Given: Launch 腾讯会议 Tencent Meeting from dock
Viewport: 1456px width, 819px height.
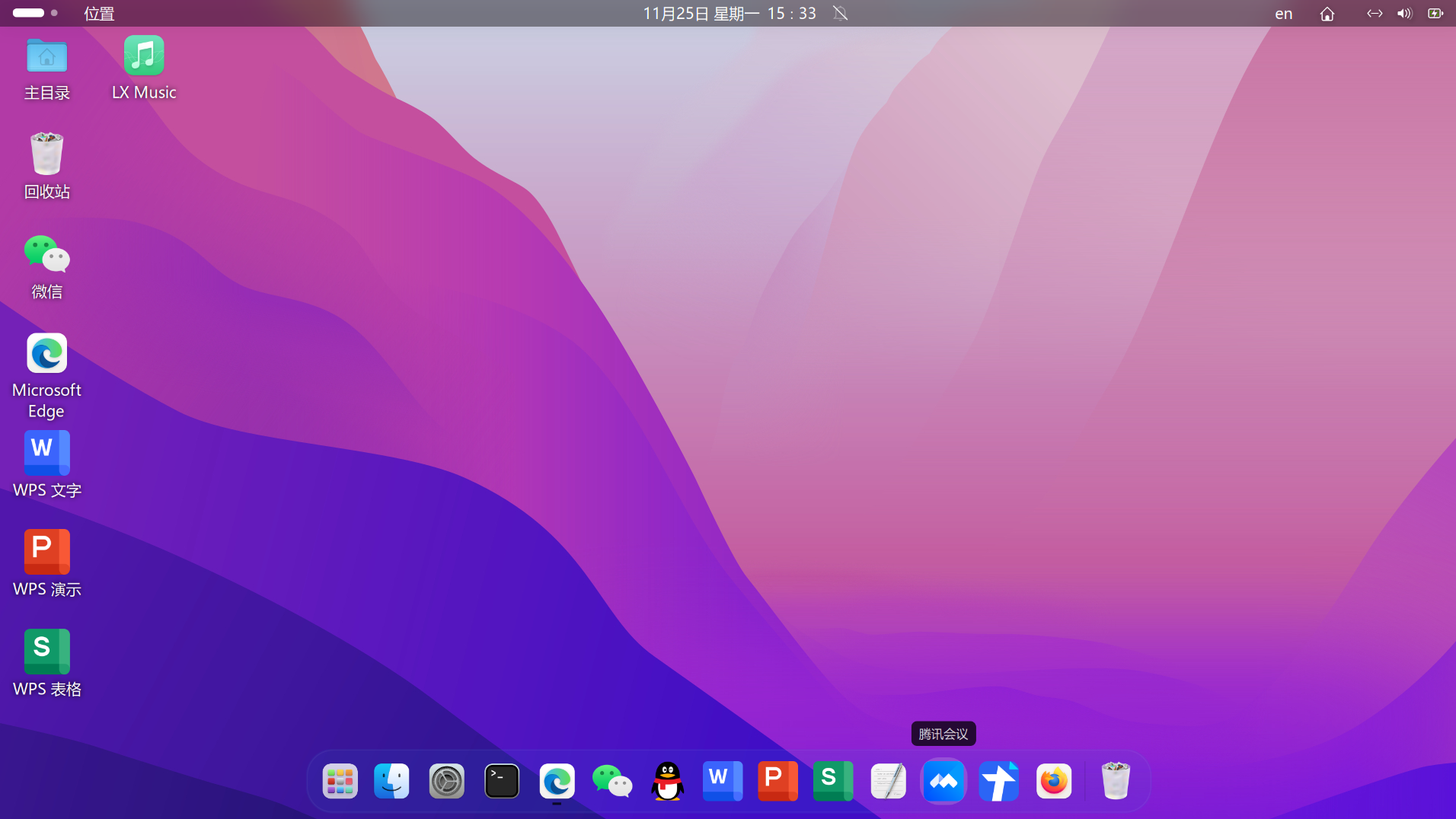Looking at the screenshot, I should tap(944, 781).
